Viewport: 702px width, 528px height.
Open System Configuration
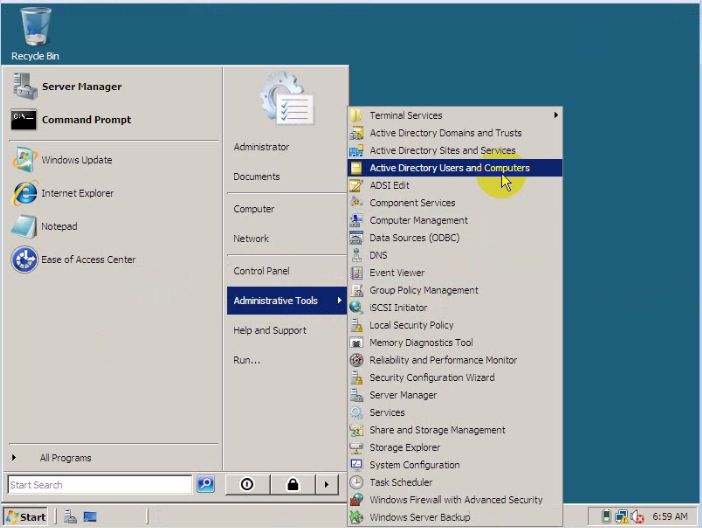tap(455, 465)
